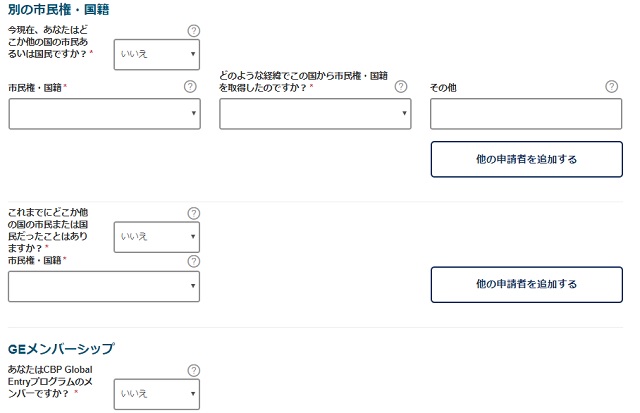Open help icon for current other-country citizenship question

point(193,31)
